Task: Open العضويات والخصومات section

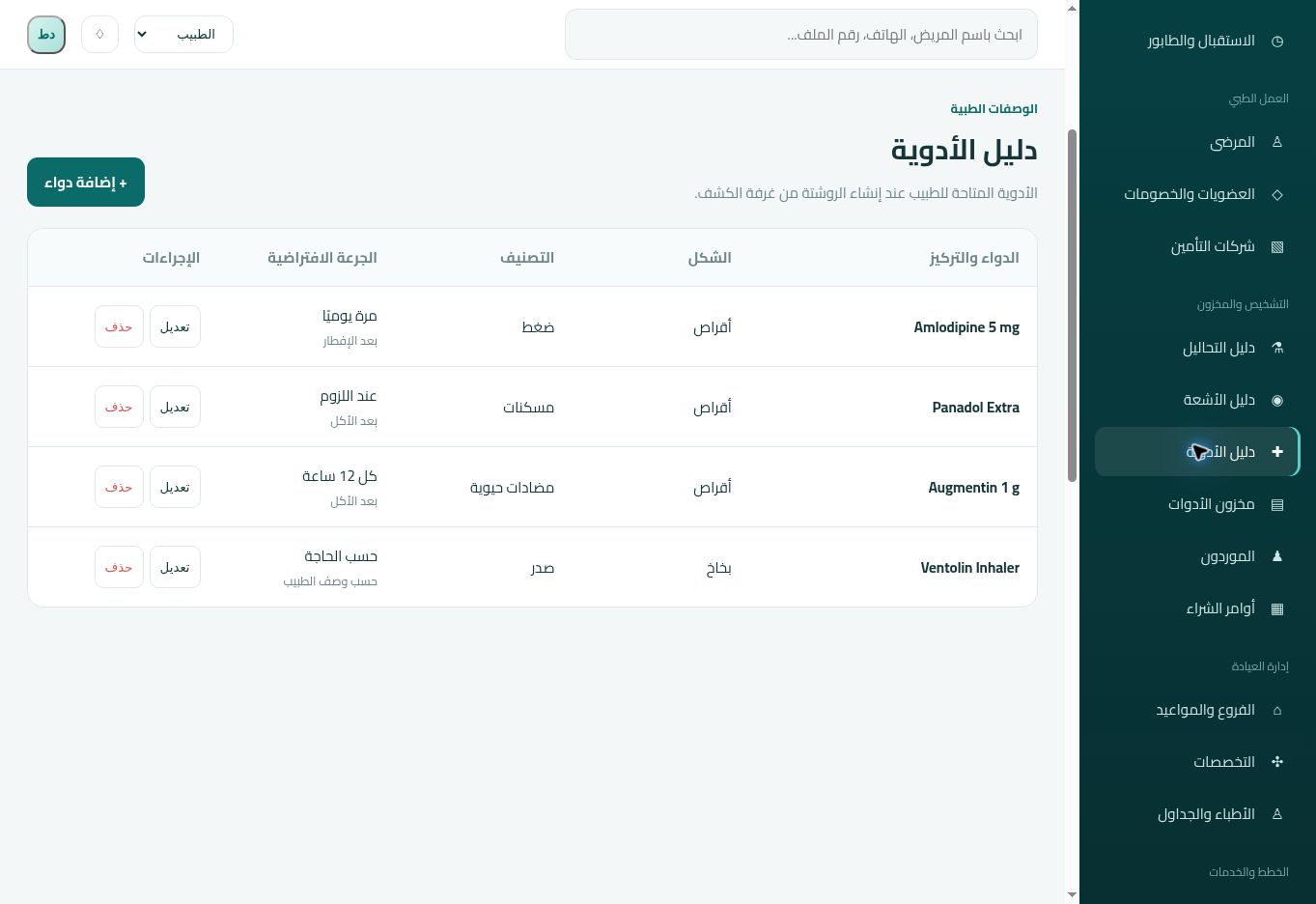Action: [x=1197, y=194]
